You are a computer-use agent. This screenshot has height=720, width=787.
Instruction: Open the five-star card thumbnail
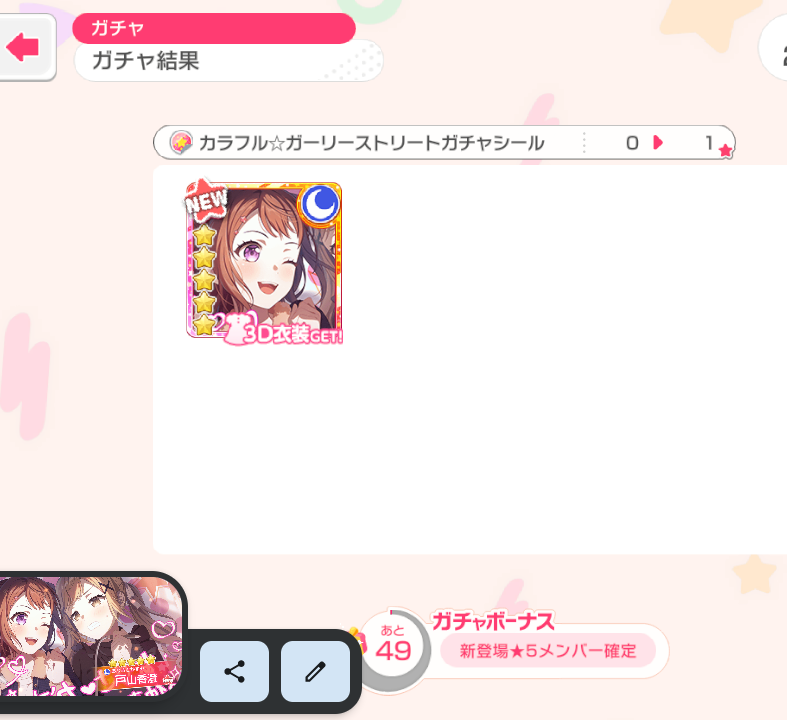tap(264, 260)
